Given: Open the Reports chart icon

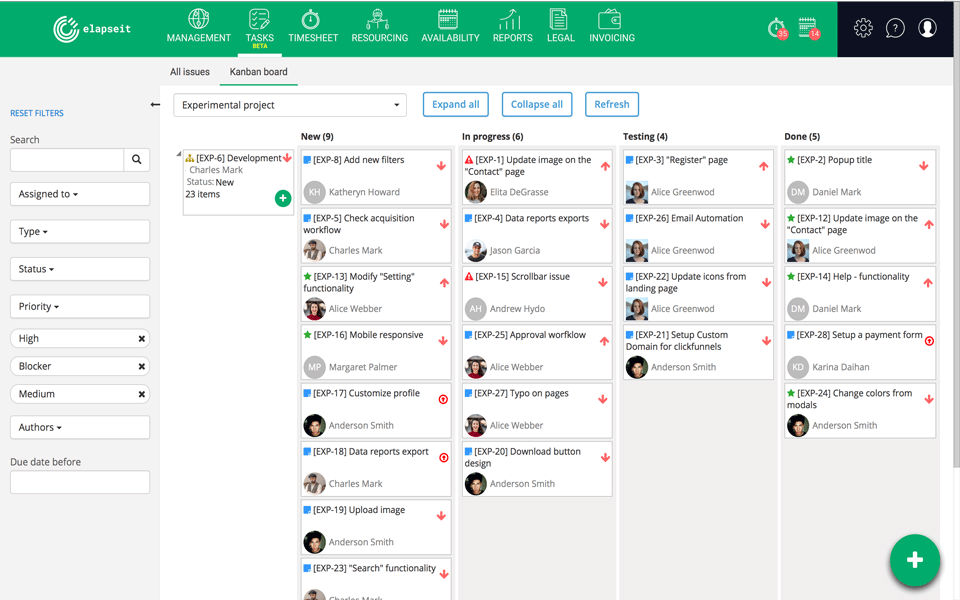Looking at the screenshot, I should (x=509, y=19).
